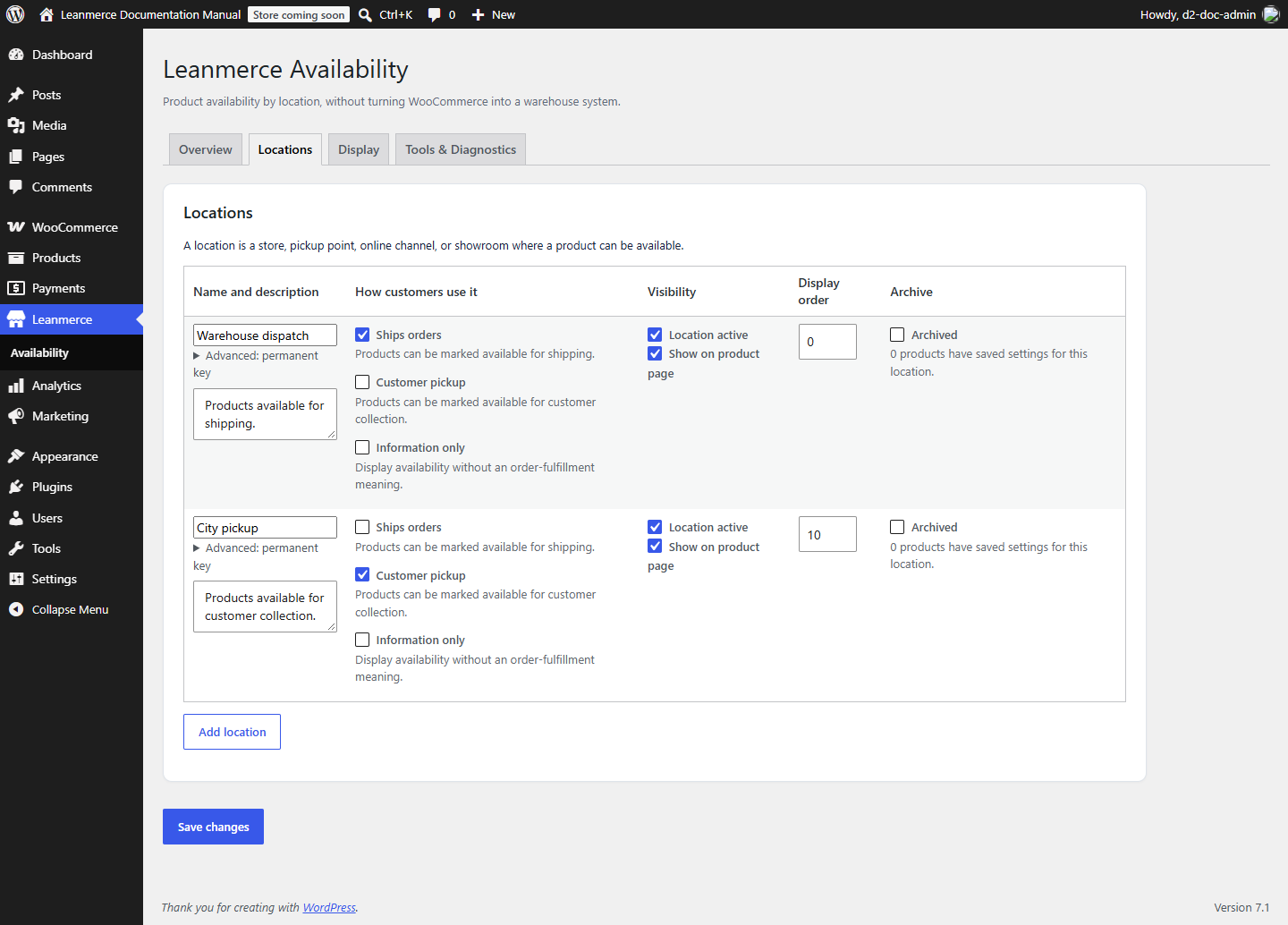Click the 'How customers use it' column header
The width and height of the screenshot is (1288, 925).
(416, 292)
